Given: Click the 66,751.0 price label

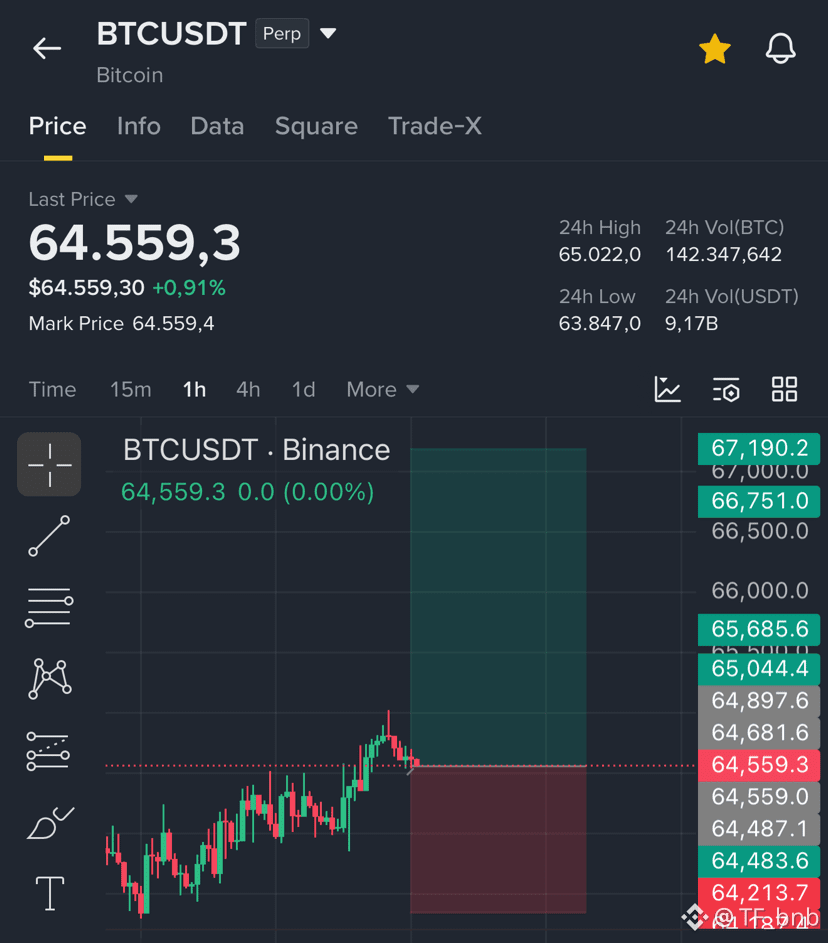Looking at the screenshot, I should click(x=759, y=501).
